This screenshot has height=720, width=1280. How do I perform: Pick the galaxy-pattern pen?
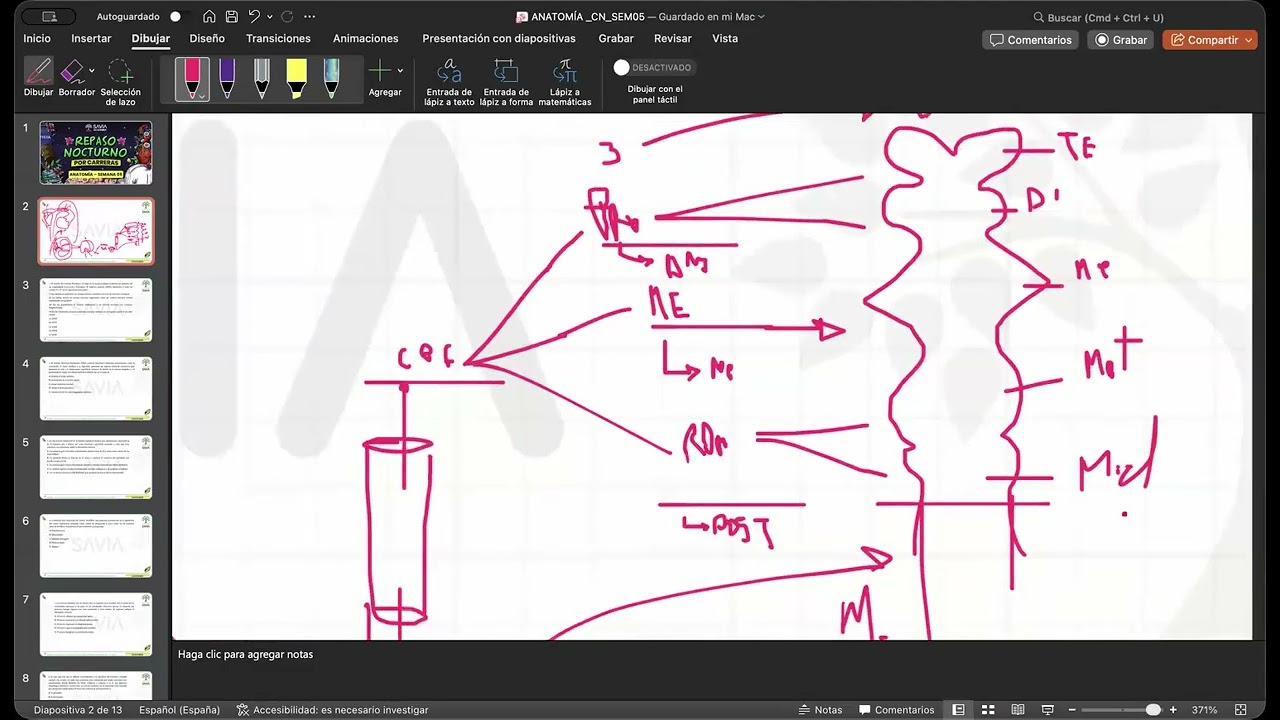[331, 78]
